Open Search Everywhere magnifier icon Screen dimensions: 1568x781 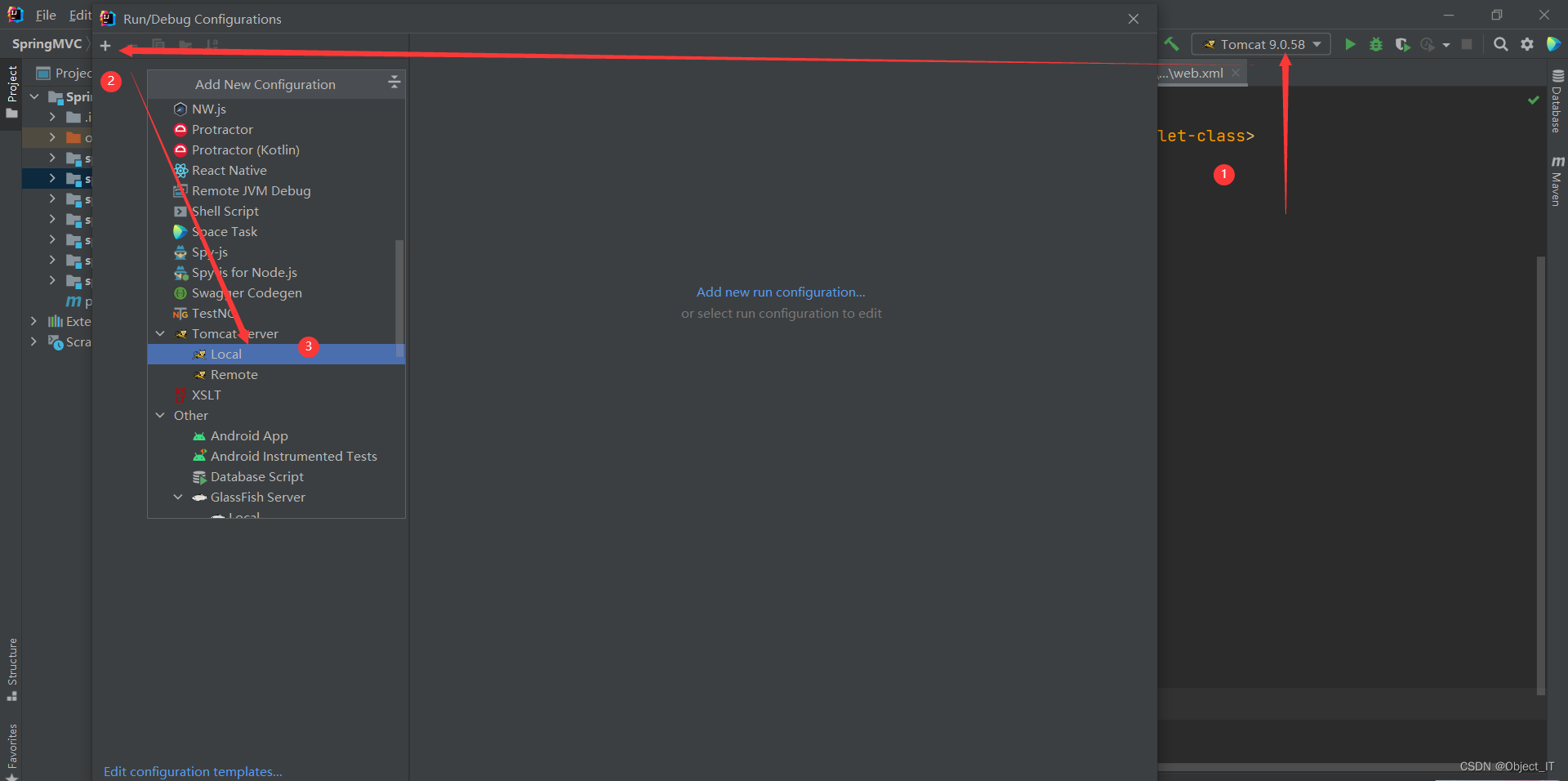[1500, 44]
